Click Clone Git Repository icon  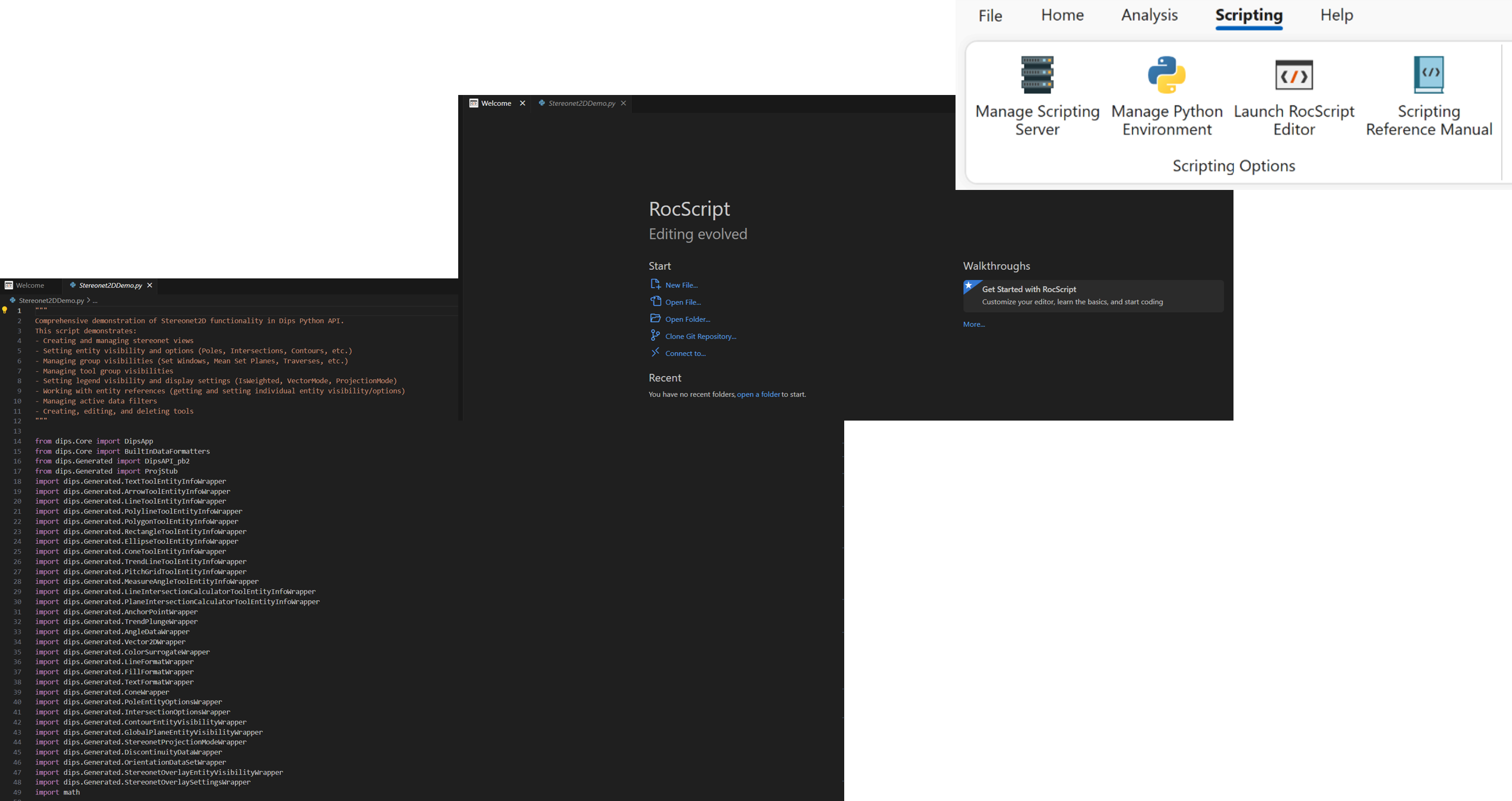pyautogui.click(x=655, y=336)
